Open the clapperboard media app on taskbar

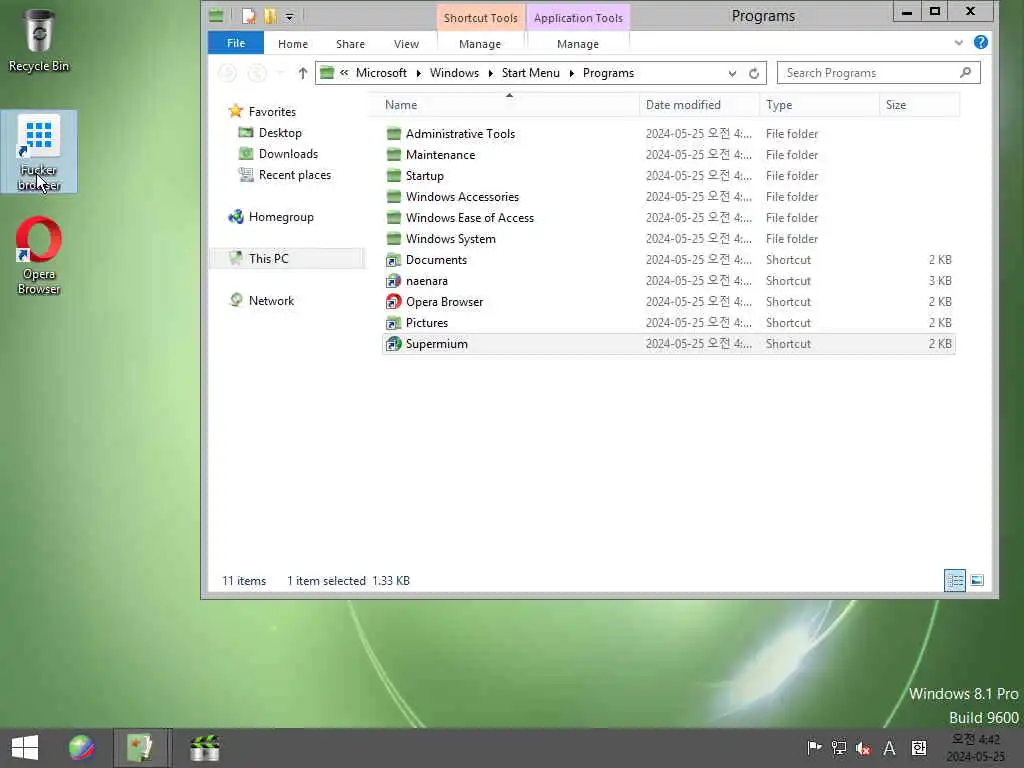click(204, 748)
